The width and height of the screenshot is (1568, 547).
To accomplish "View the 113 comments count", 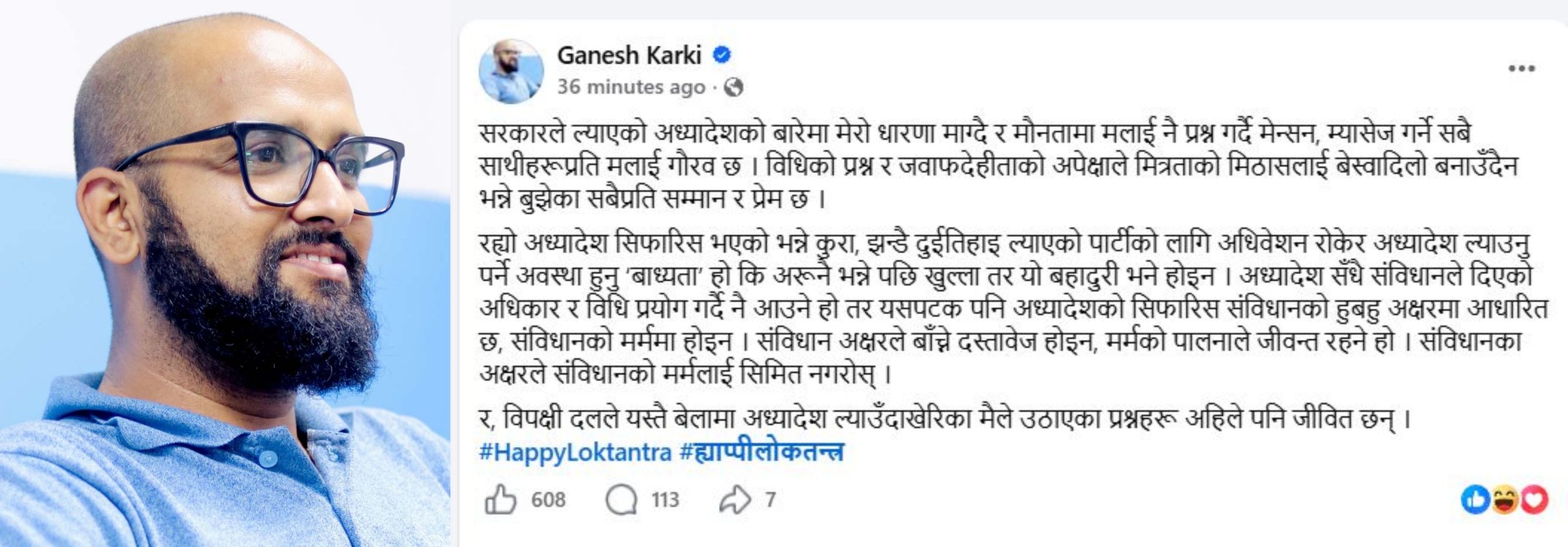I will [x=665, y=500].
